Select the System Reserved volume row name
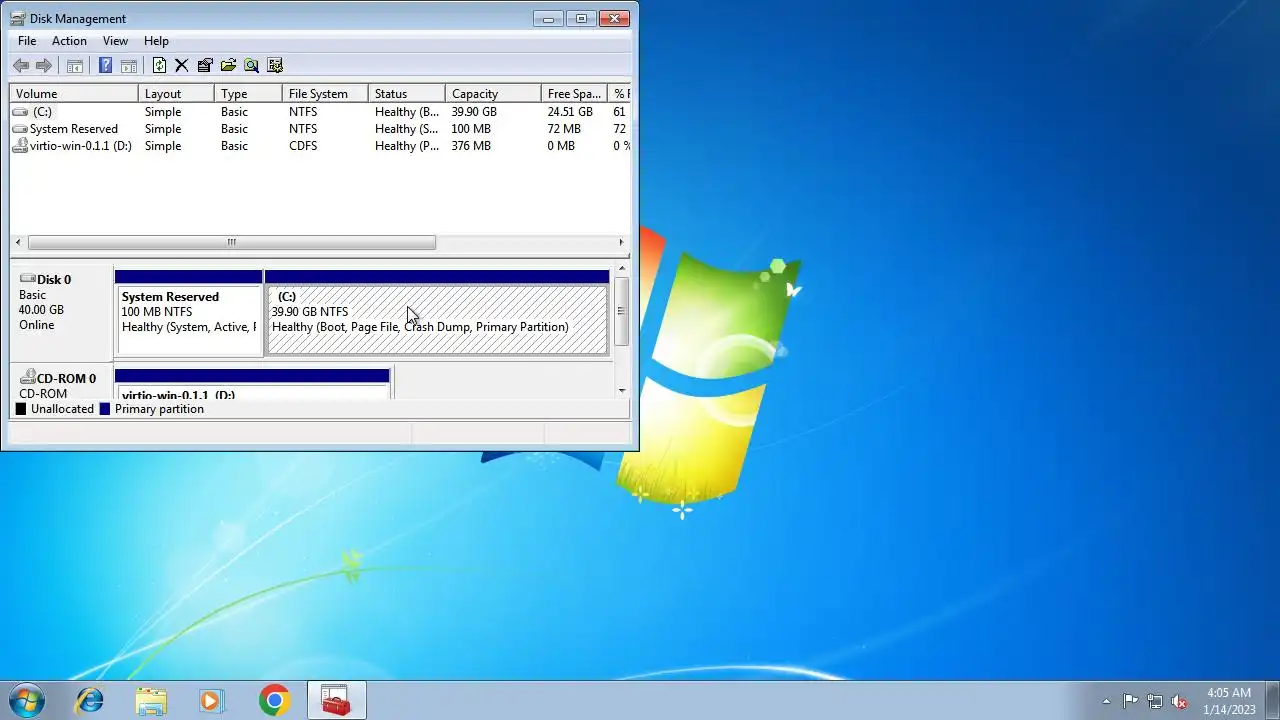Screen dimensions: 1280x720 click(x=74, y=129)
